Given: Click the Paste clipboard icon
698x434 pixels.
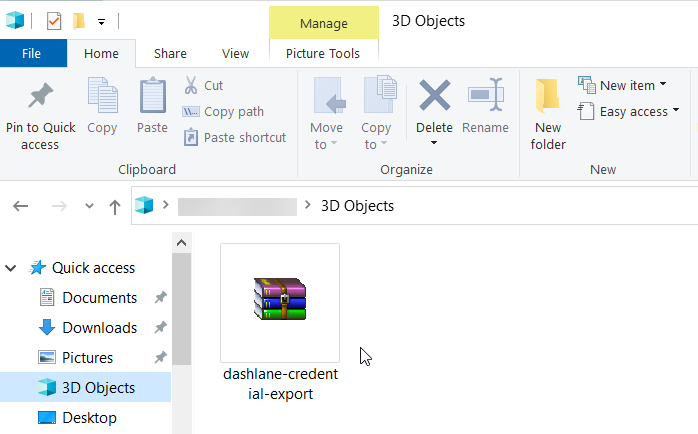Looking at the screenshot, I should pyautogui.click(x=153, y=95).
